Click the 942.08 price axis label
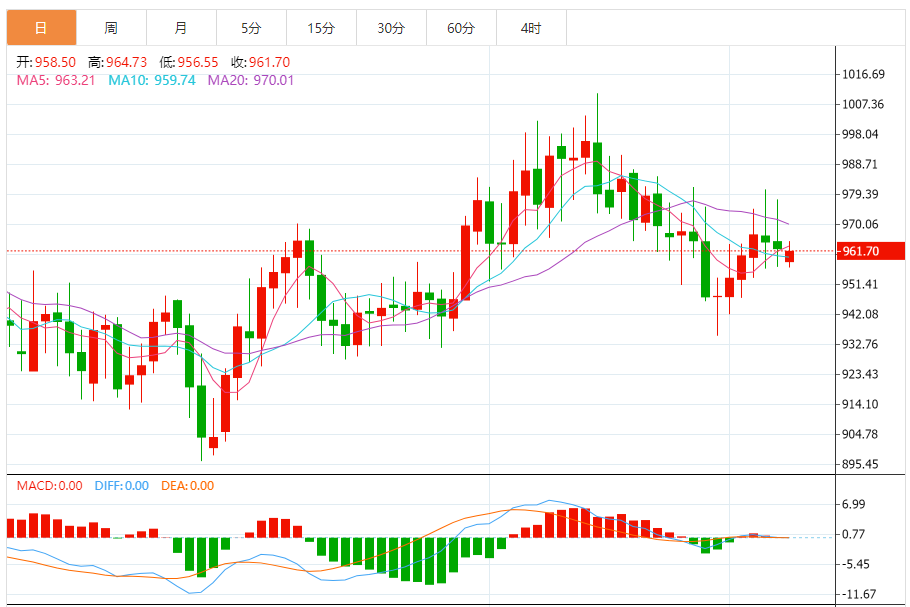 pos(860,314)
